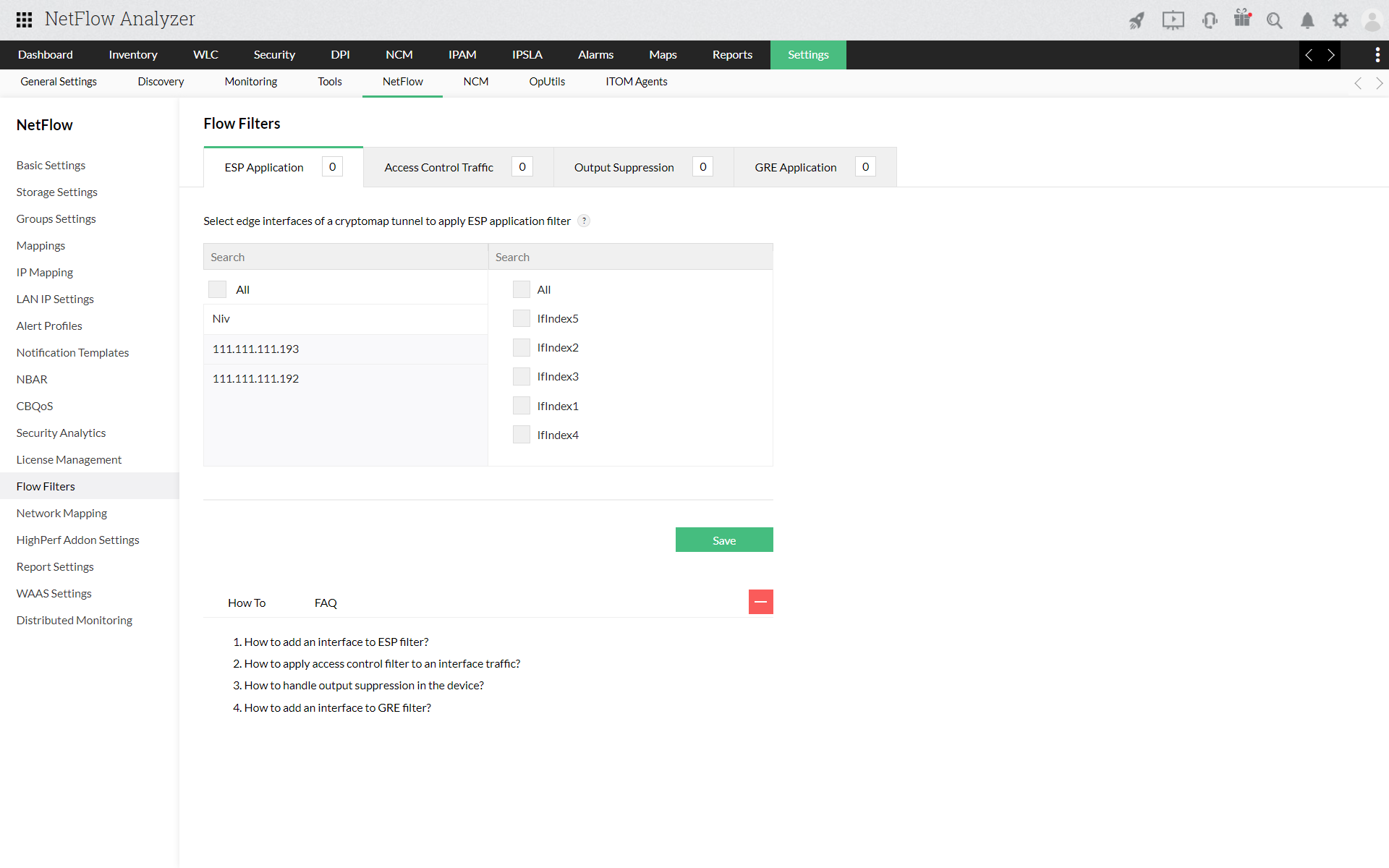The height and width of the screenshot is (868, 1389).
Task: Open the Alarms menu item
Action: point(595,54)
